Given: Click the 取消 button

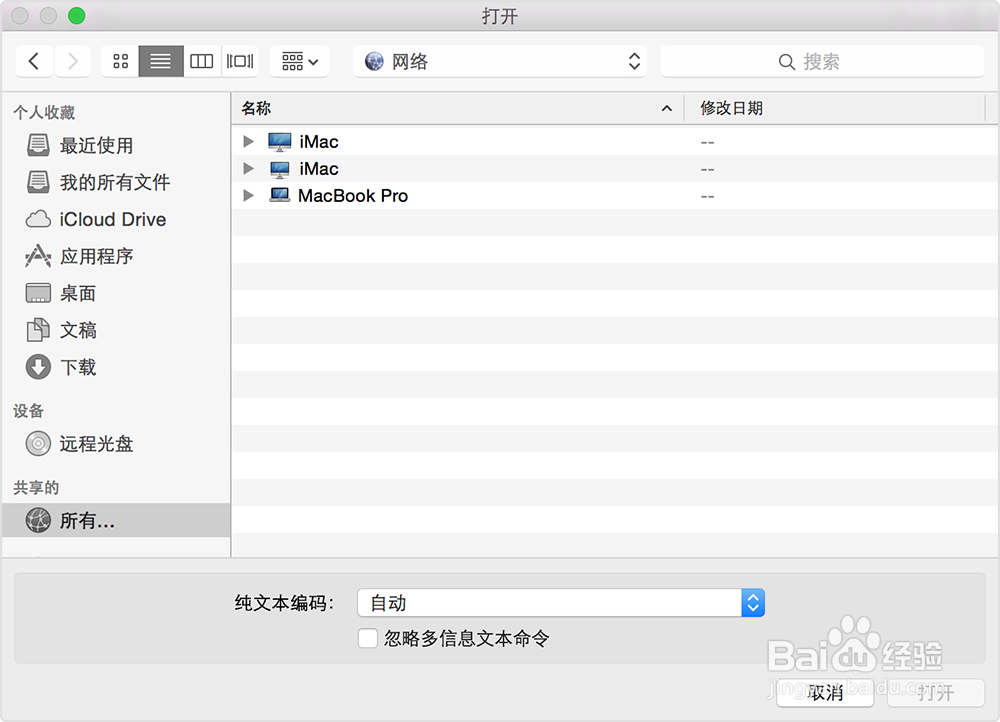Looking at the screenshot, I should (825, 693).
